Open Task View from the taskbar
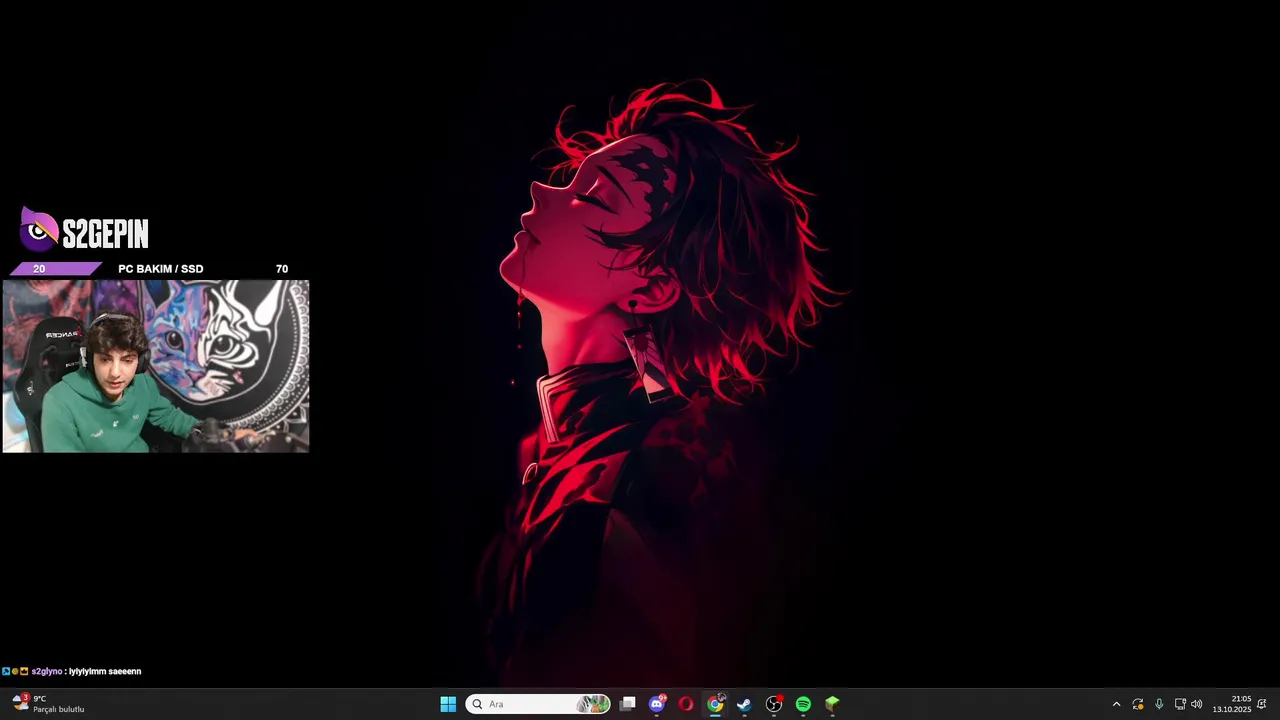 [627, 704]
